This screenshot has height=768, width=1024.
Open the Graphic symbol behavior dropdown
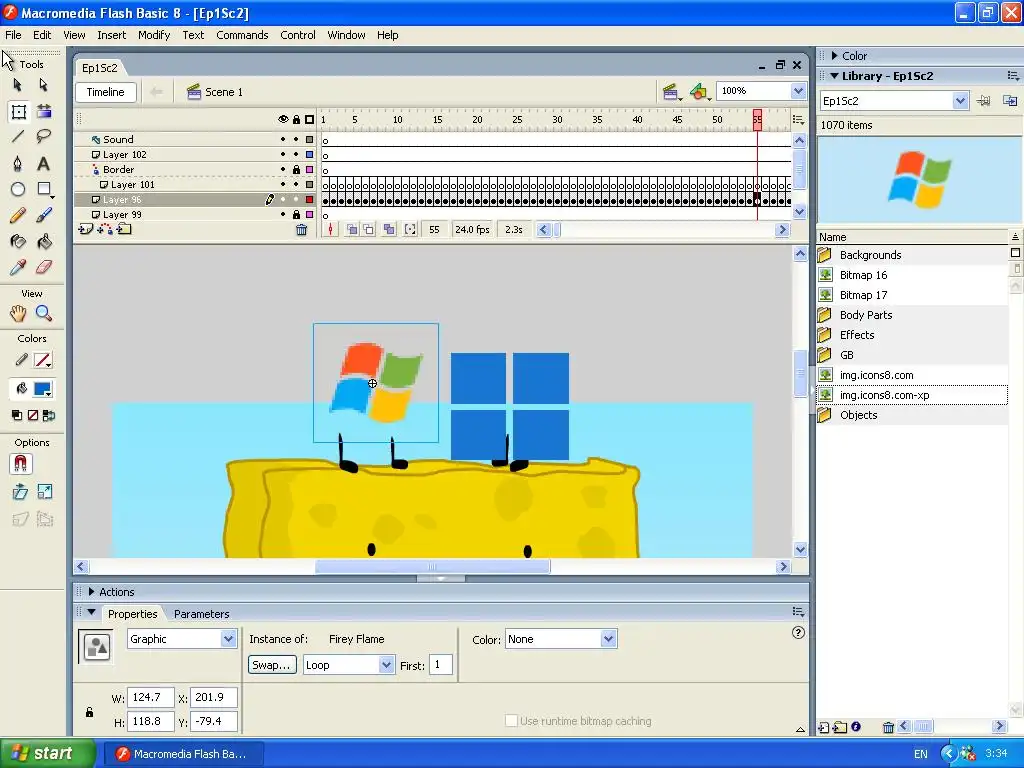[x=228, y=639]
